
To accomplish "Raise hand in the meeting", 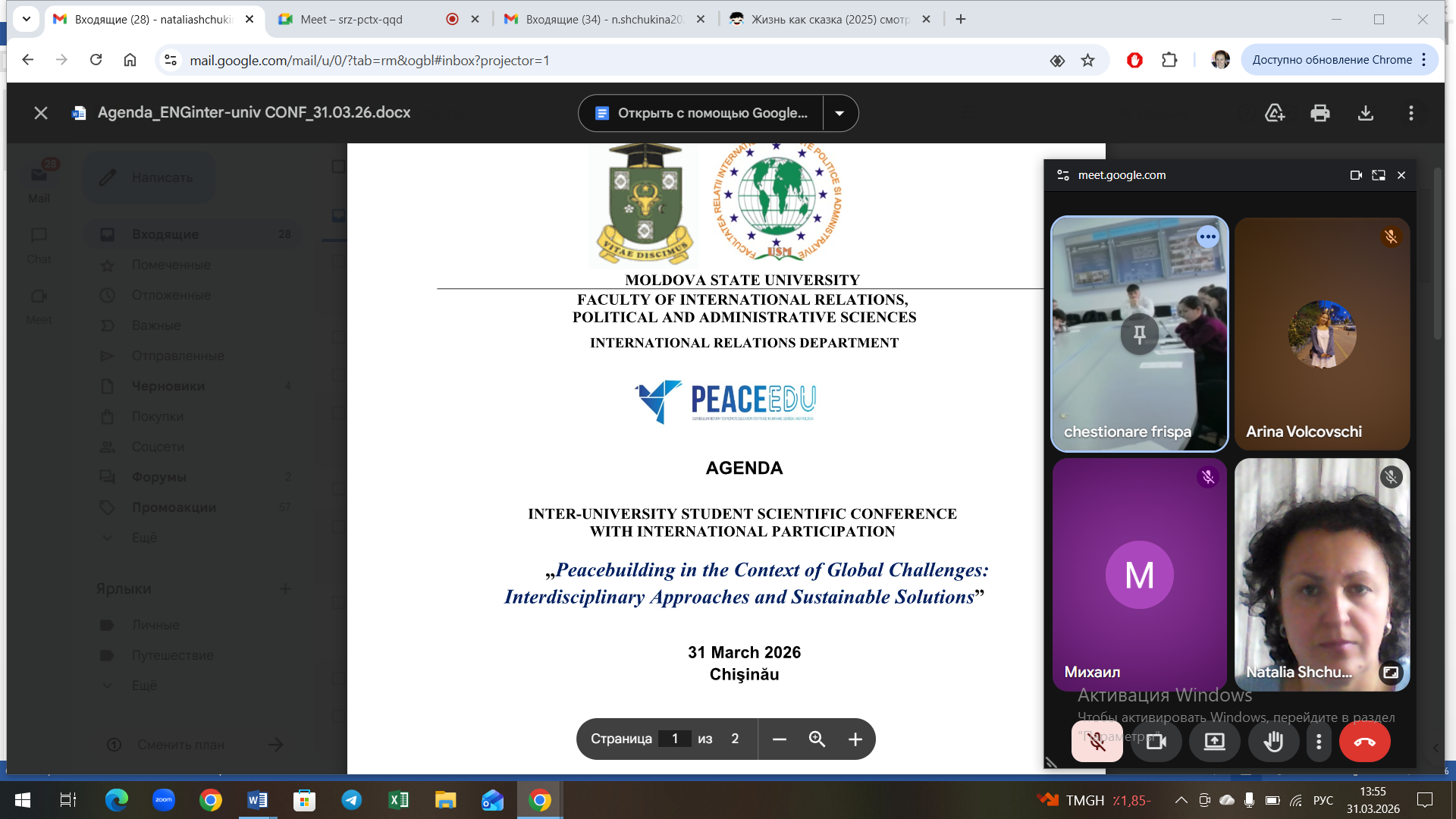I will (x=1273, y=742).
